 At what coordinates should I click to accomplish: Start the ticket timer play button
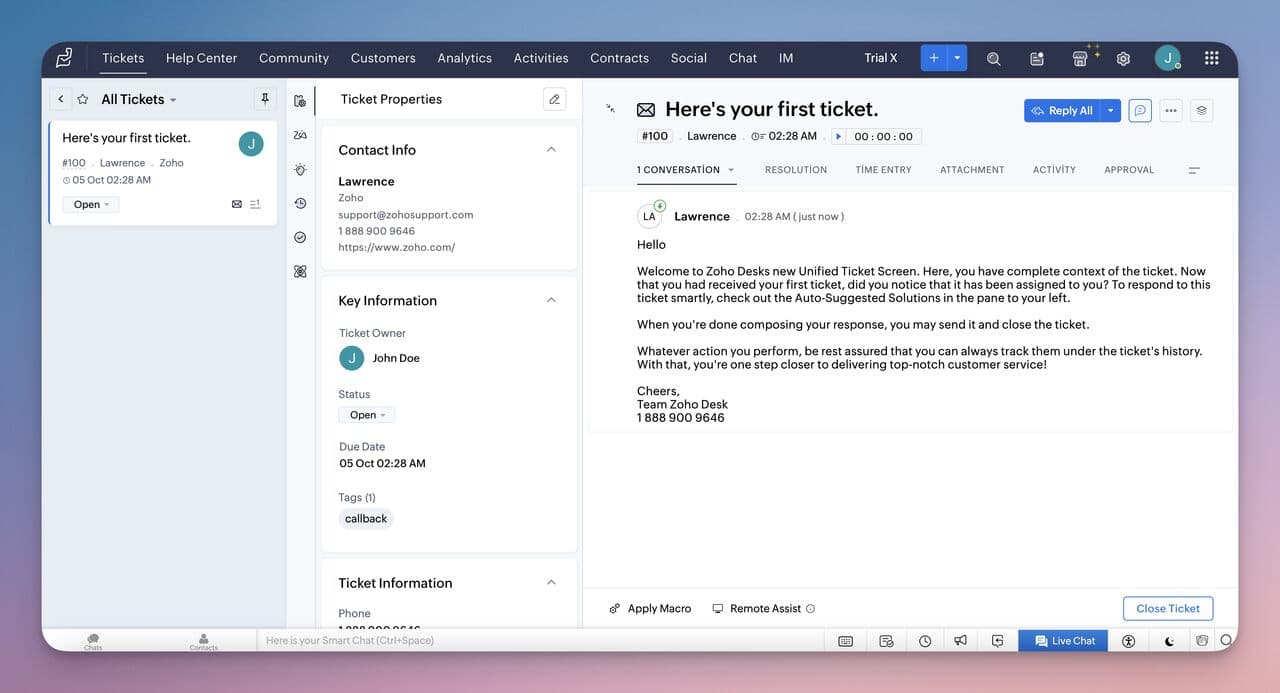click(839, 136)
